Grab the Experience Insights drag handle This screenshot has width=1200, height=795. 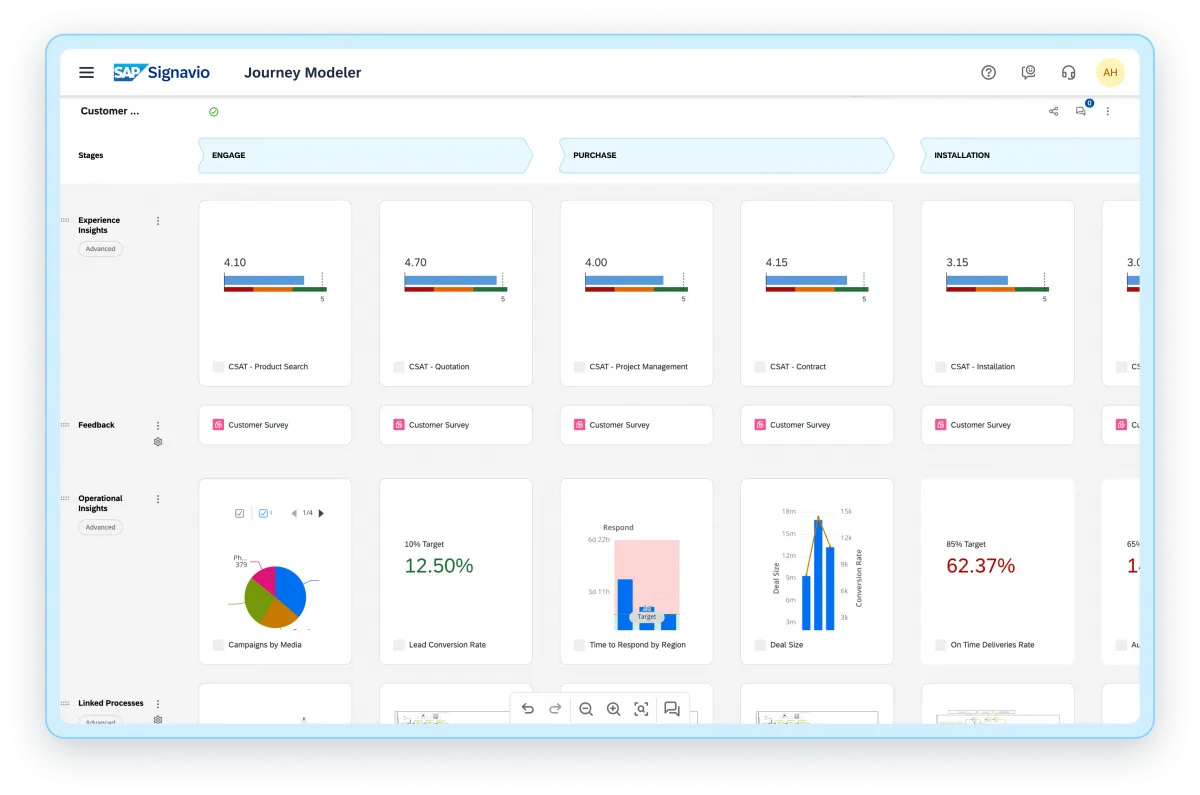coord(65,219)
